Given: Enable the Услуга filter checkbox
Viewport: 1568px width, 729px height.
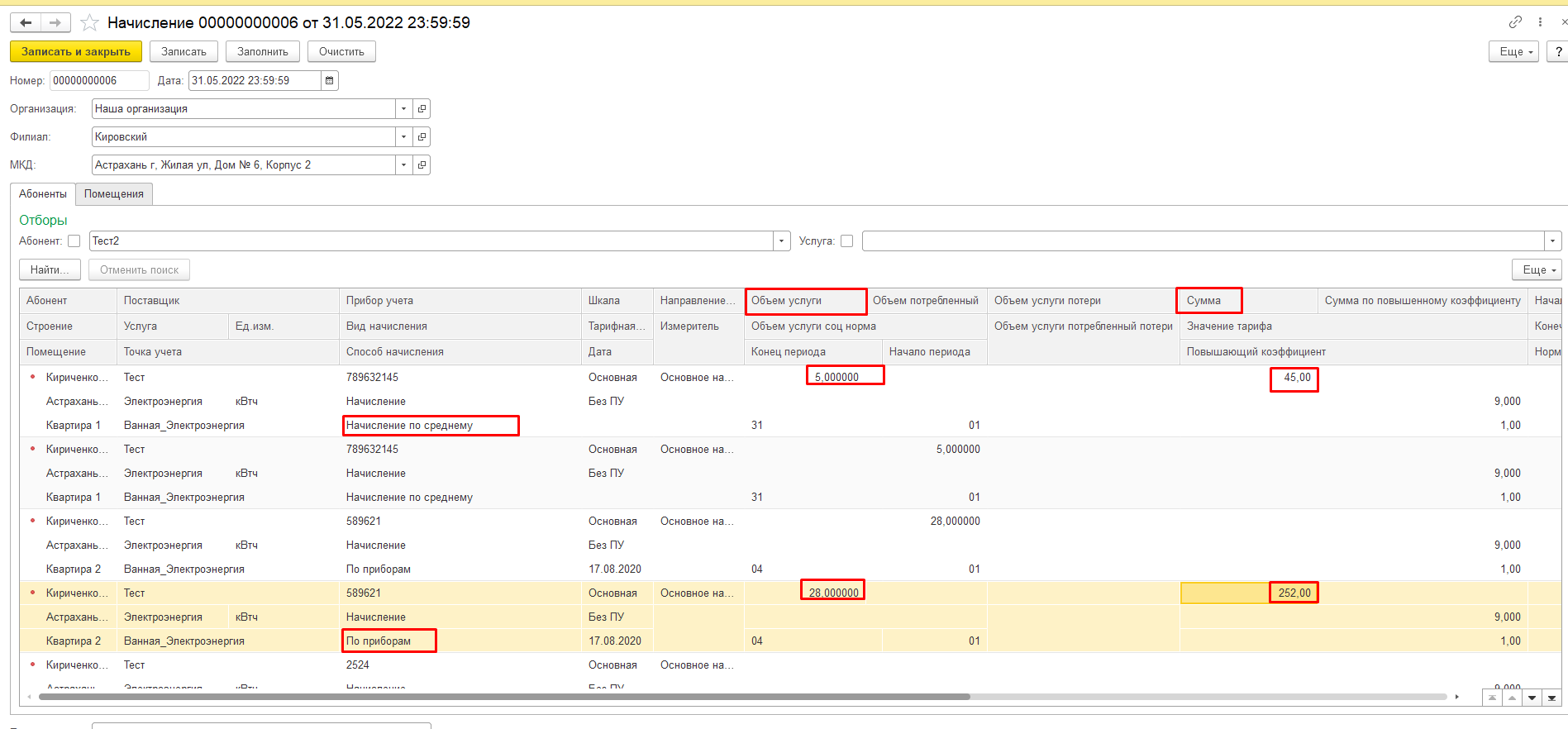Looking at the screenshot, I should click(846, 241).
